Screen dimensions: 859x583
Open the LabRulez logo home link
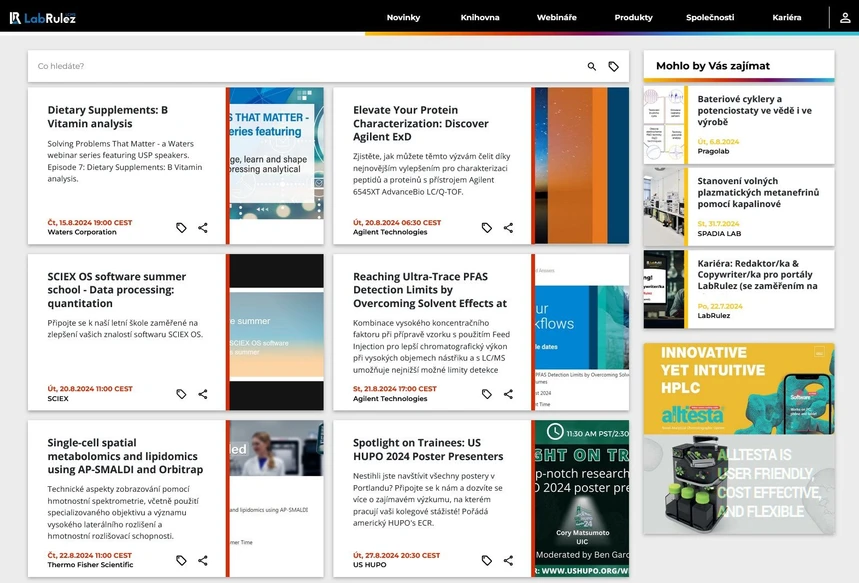(x=43, y=18)
